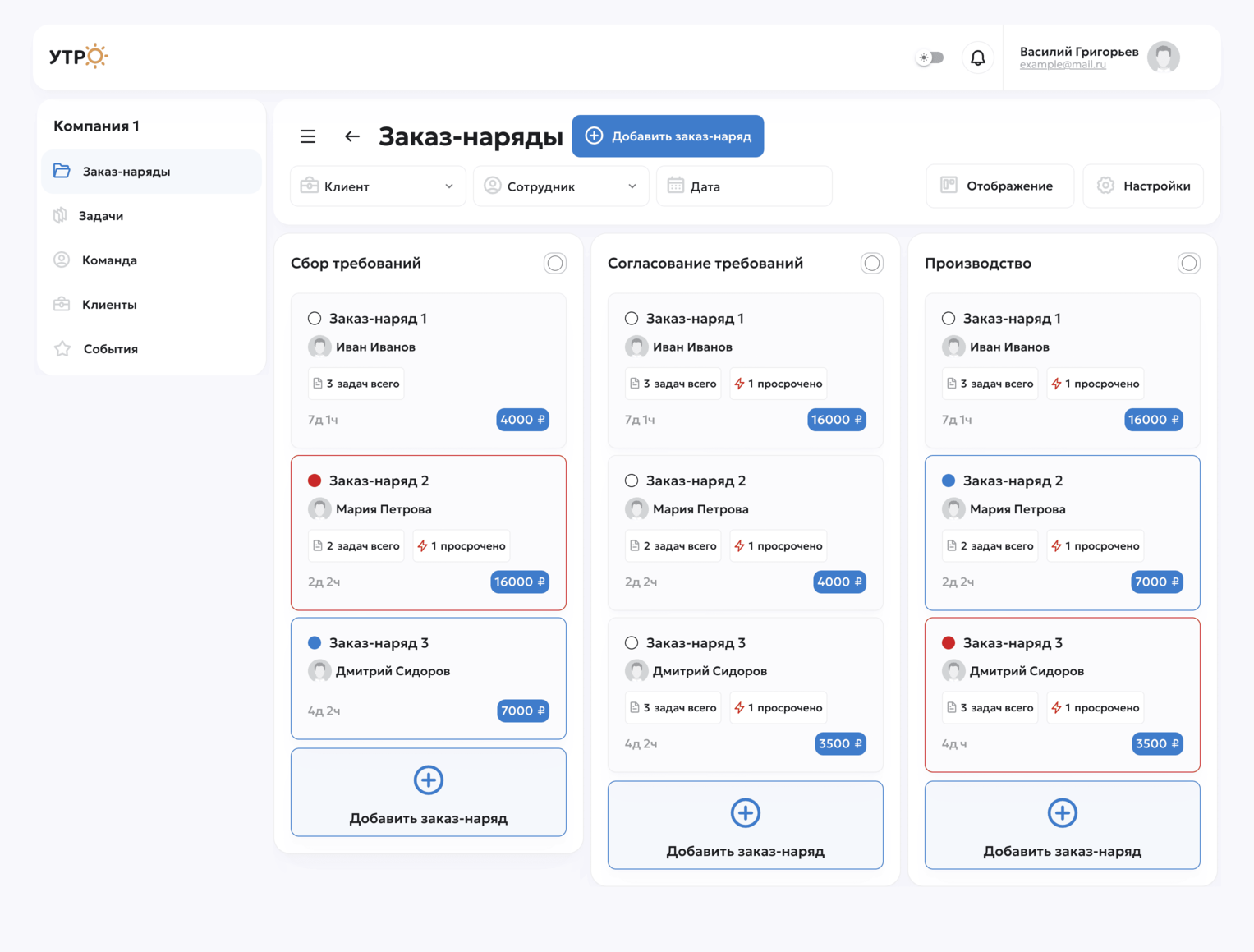
Task: Click the blue Добавить заказ-наряд button
Action: point(668,136)
